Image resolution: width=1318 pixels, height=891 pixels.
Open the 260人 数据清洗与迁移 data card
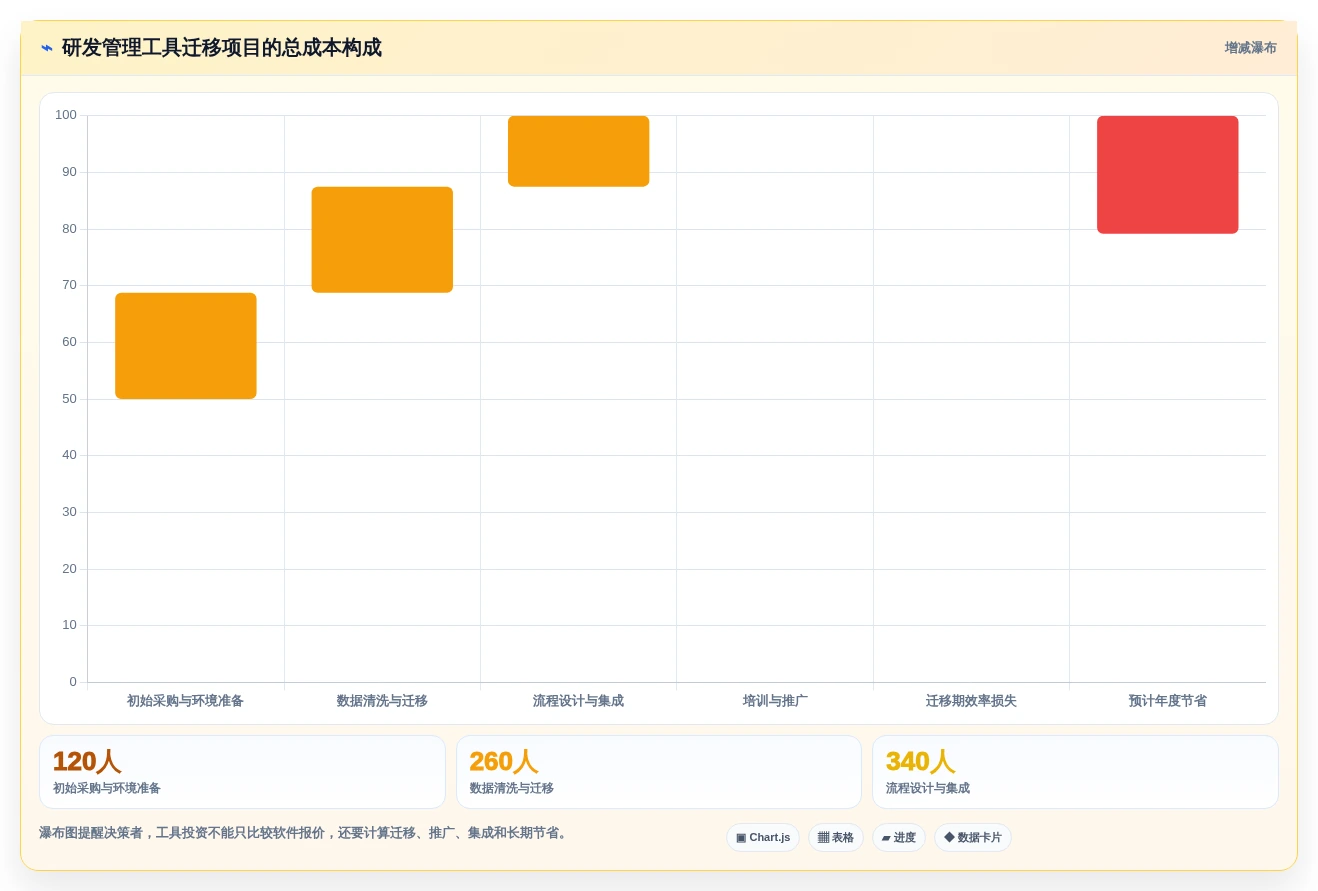tap(659, 772)
